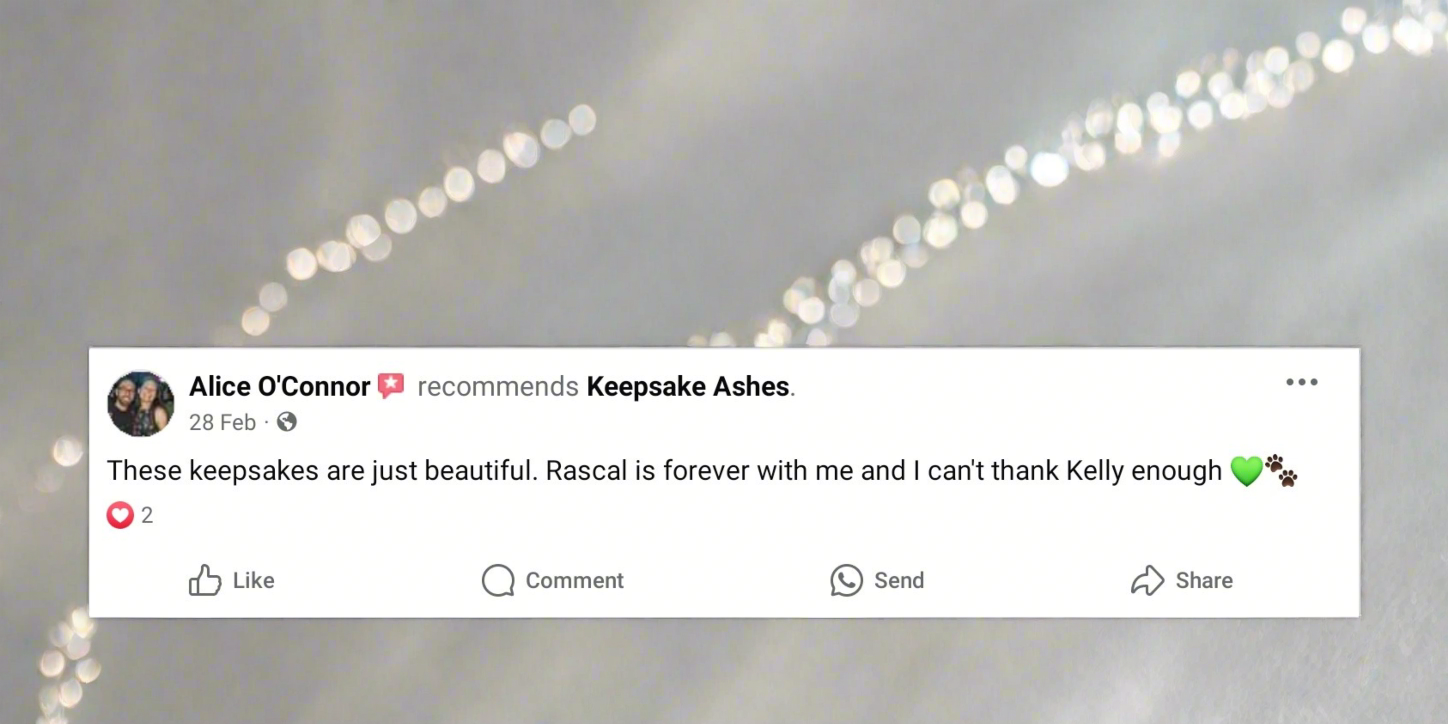Click the red recommendation star badge

coord(391,386)
